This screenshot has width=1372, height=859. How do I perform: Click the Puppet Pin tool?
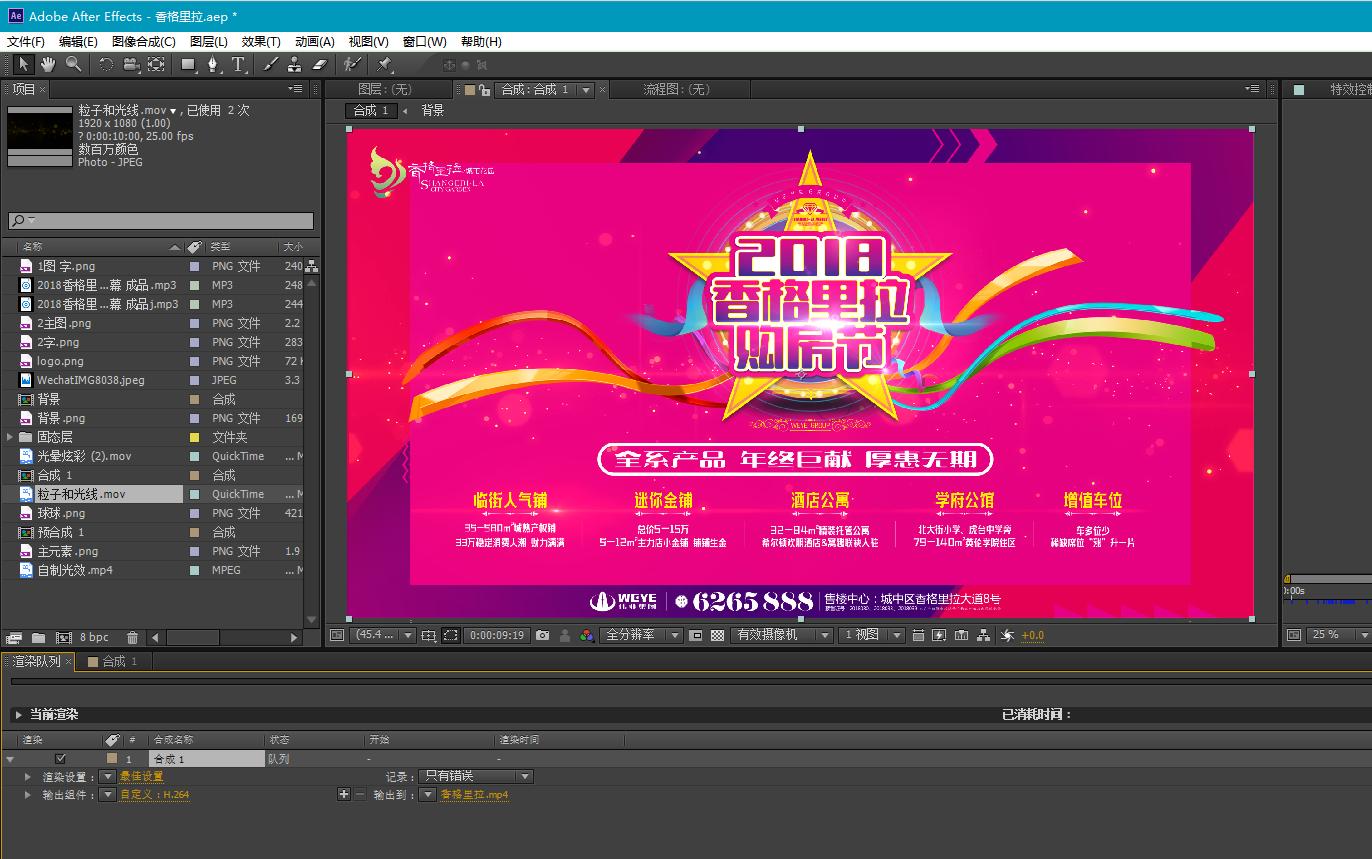pyautogui.click(x=384, y=64)
